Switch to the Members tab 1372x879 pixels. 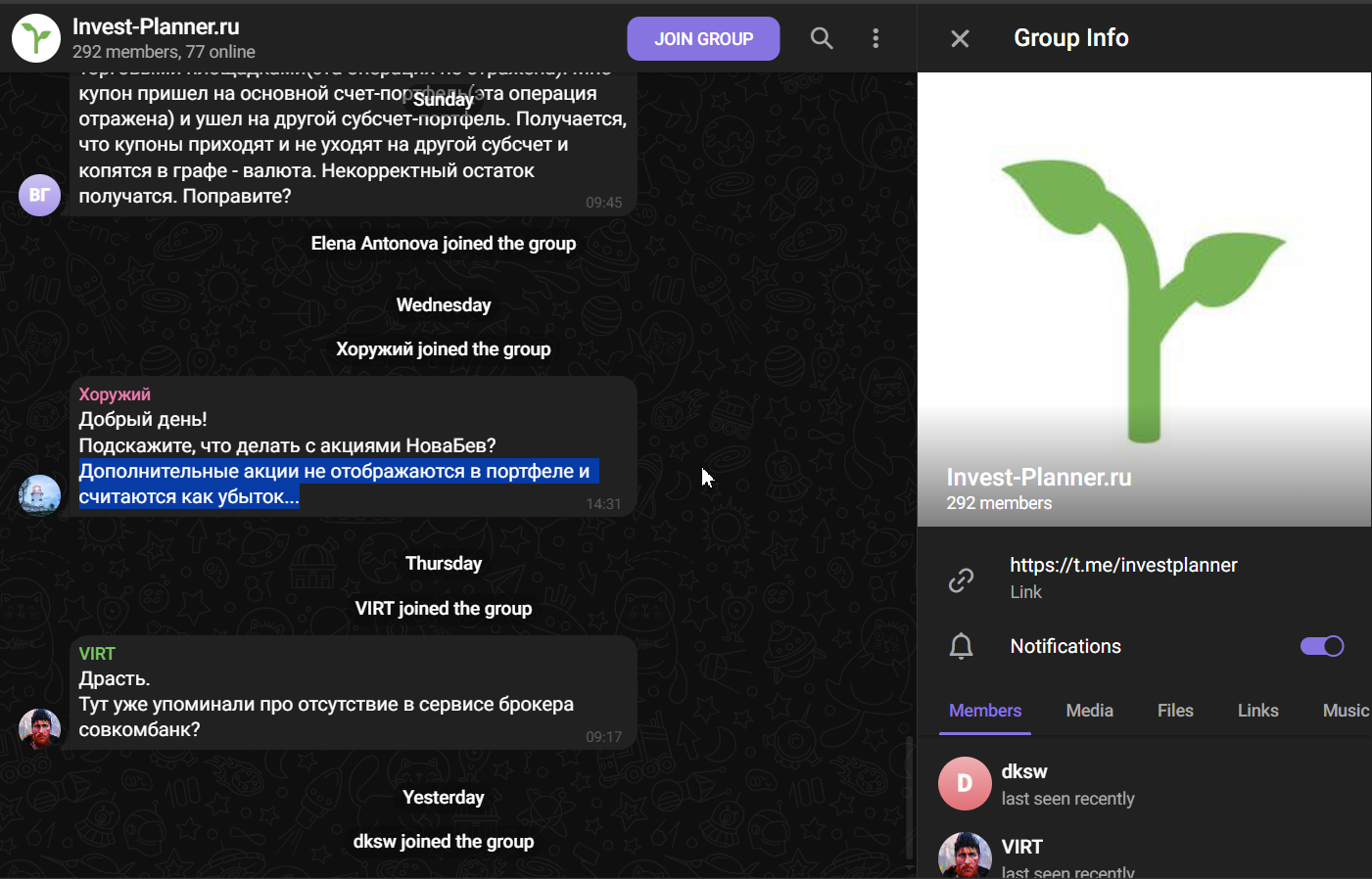985,711
